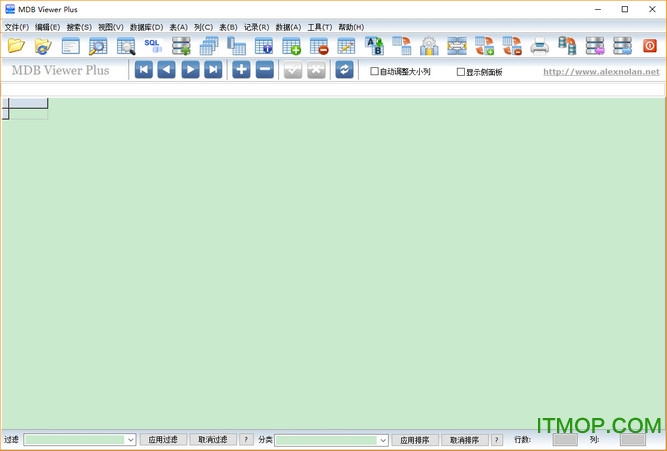
Task: Click the table with red minus icon
Action: click(319, 46)
